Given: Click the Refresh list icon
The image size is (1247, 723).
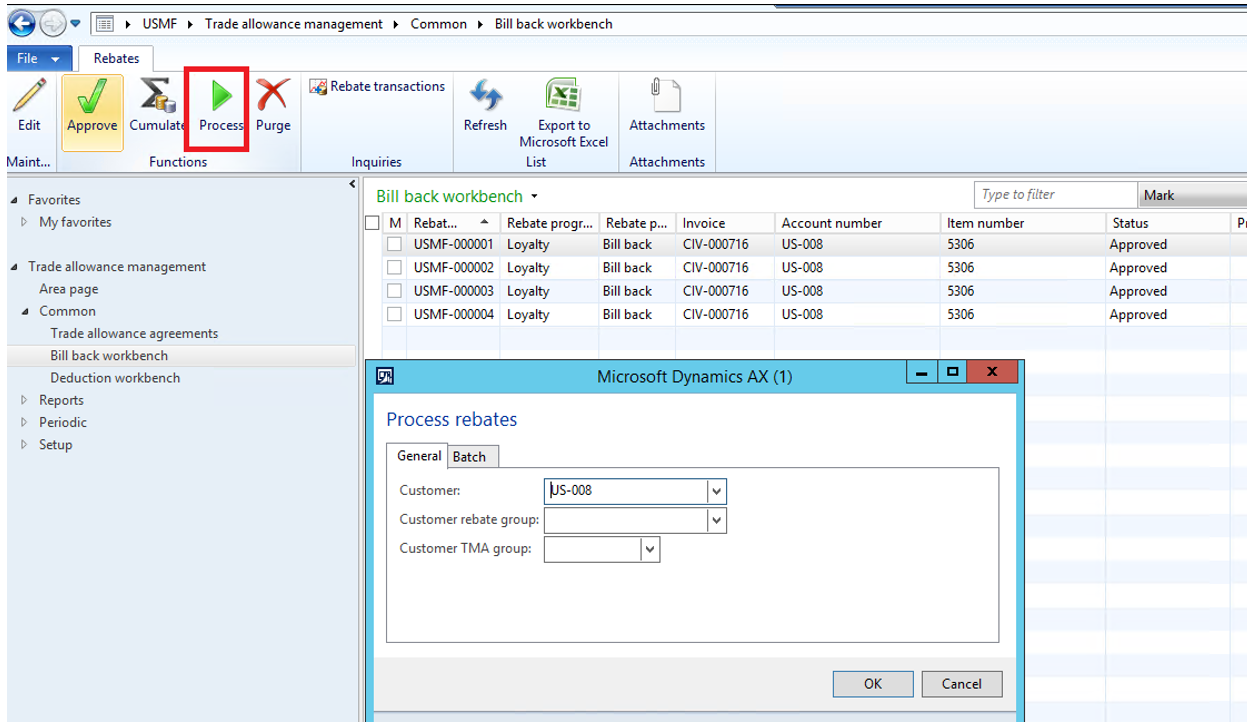Looking at the screenshot, I should click(x=485, y=98).
